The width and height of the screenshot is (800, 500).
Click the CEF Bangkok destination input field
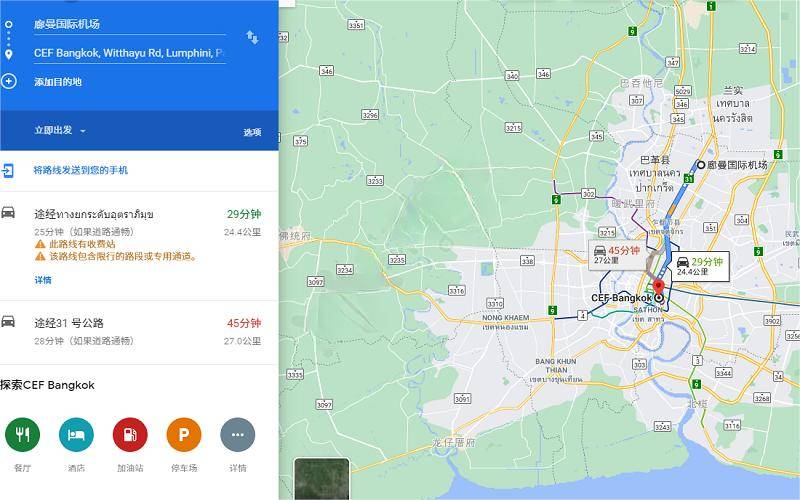tap(130, 53)
